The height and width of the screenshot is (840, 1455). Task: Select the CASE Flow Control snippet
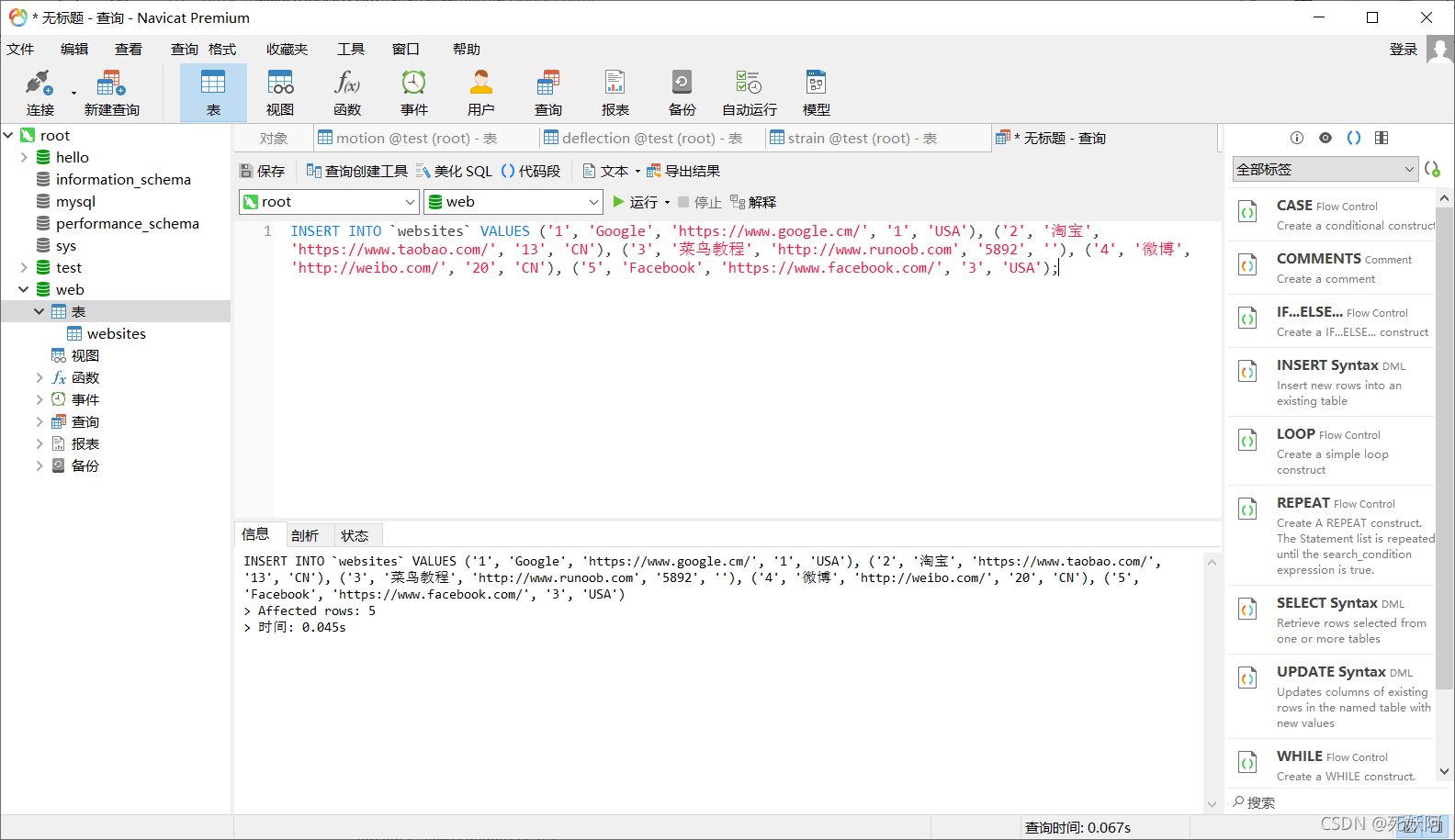click(1331, 215)
